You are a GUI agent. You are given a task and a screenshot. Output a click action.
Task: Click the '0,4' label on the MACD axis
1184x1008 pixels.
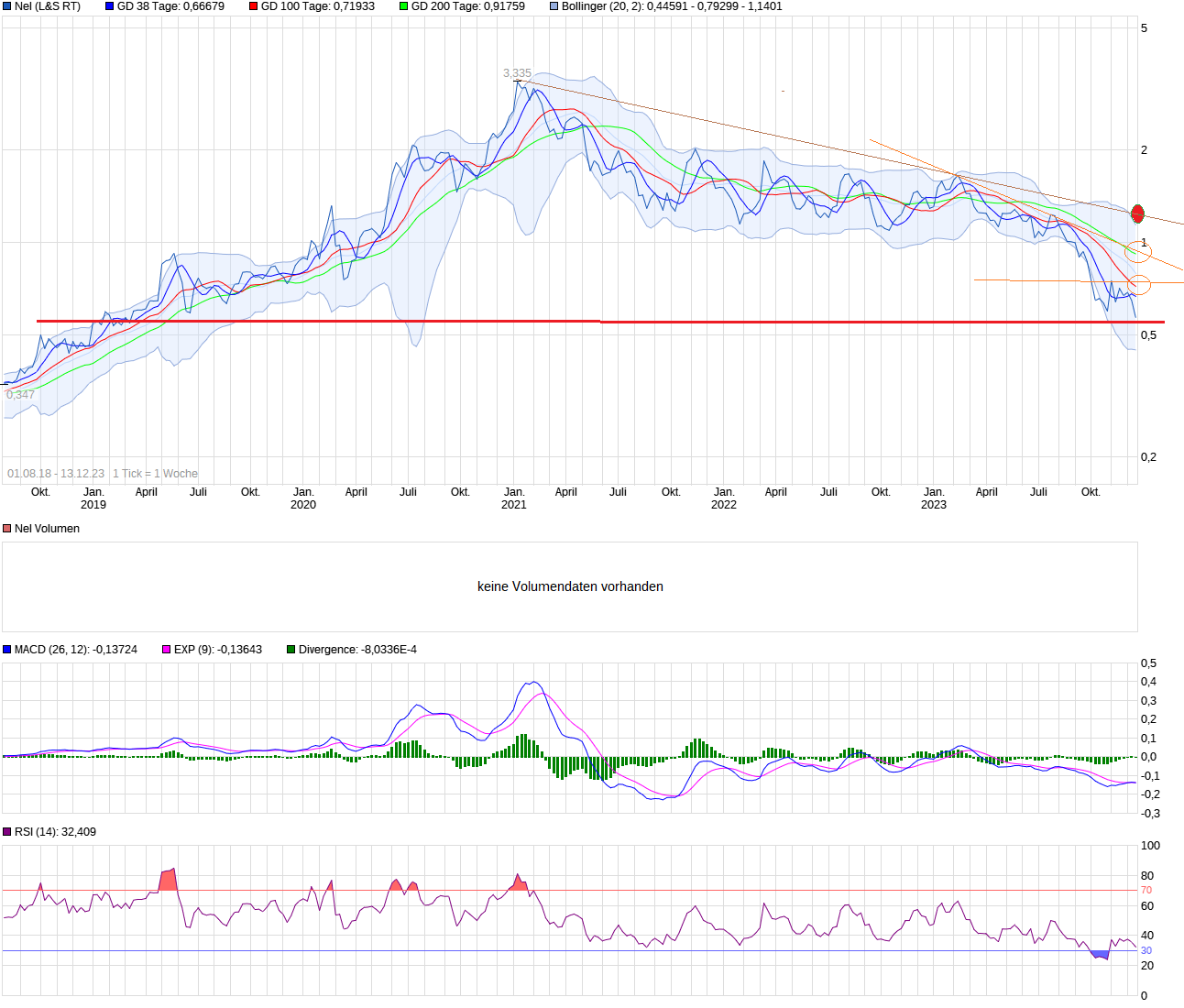coord(1148,682)
